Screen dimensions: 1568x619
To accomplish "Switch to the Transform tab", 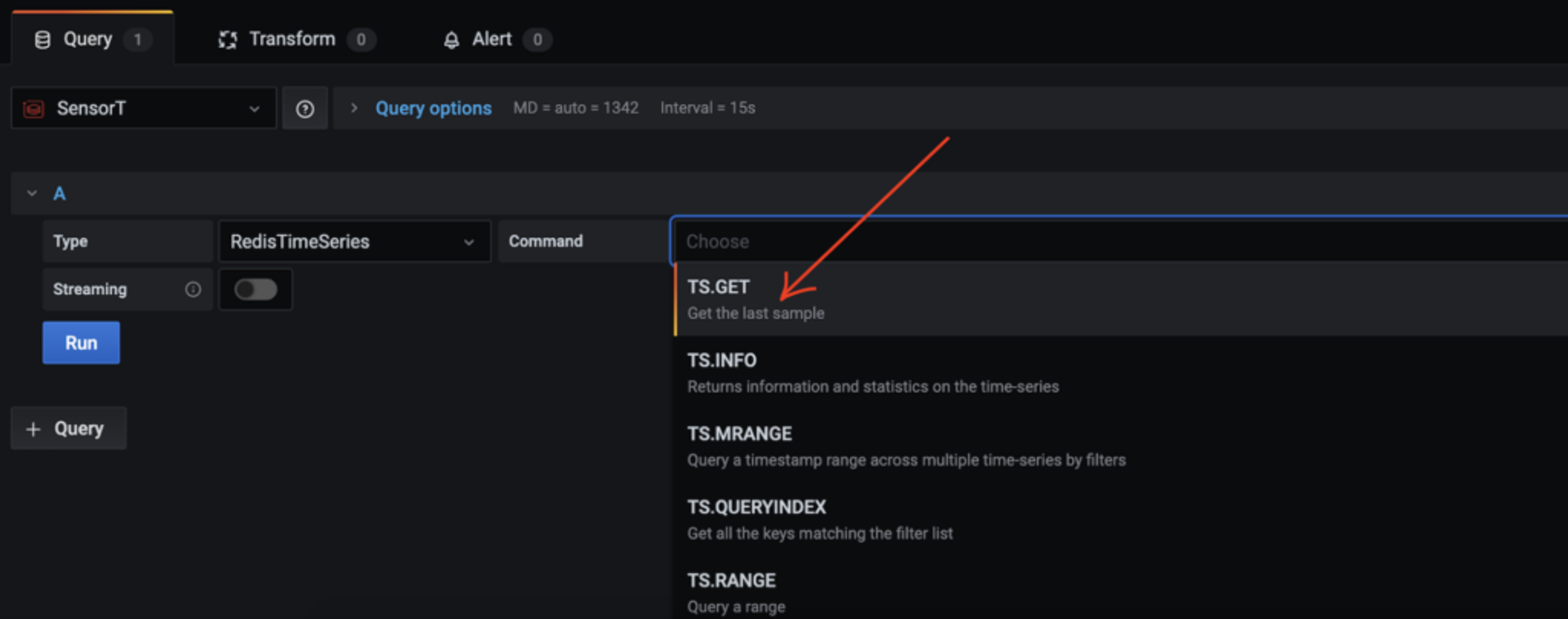I will tap(292, 40).
